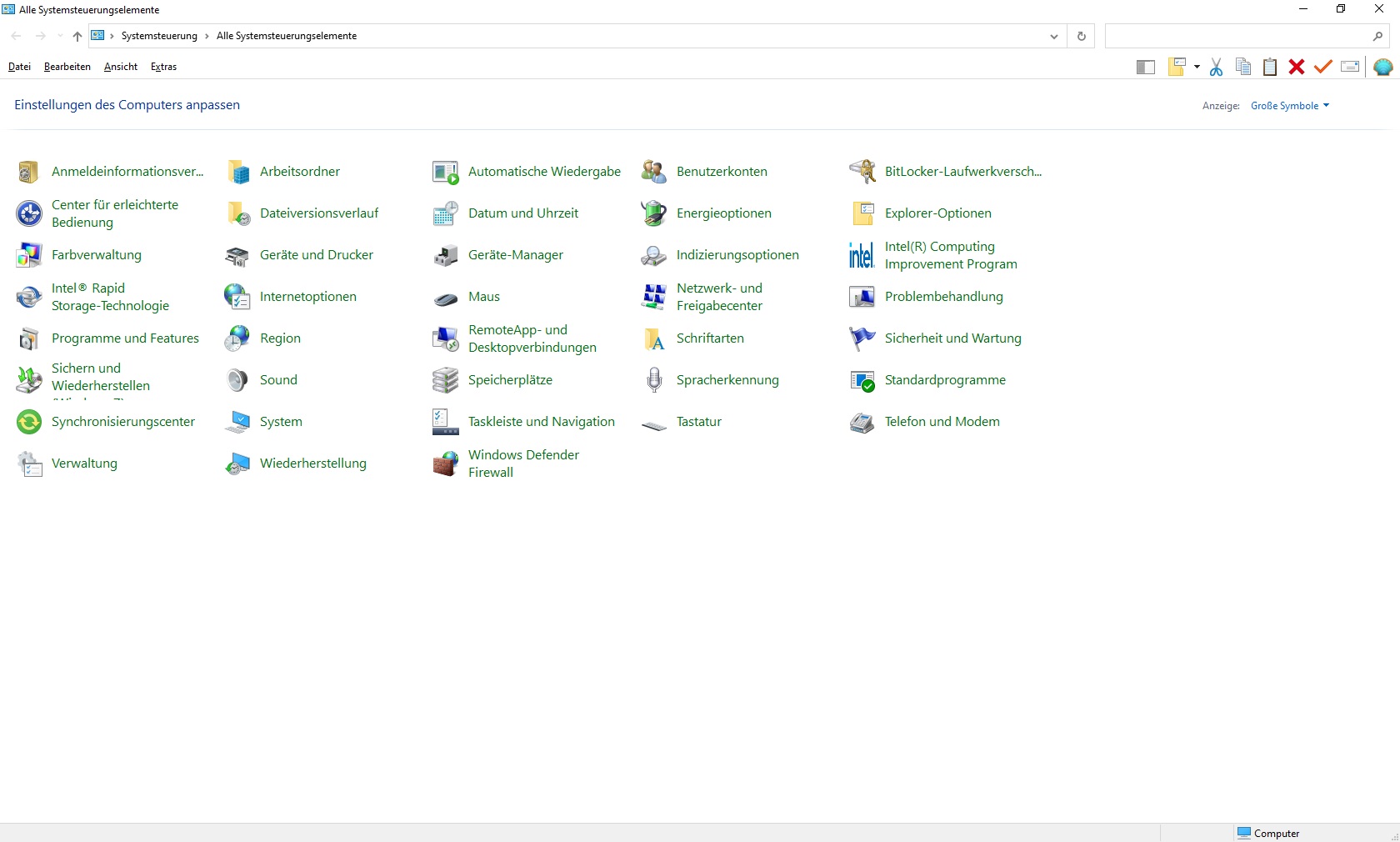
Task: Expand the Große Symbole view dropdown
Action: (x=1290, y=106)
